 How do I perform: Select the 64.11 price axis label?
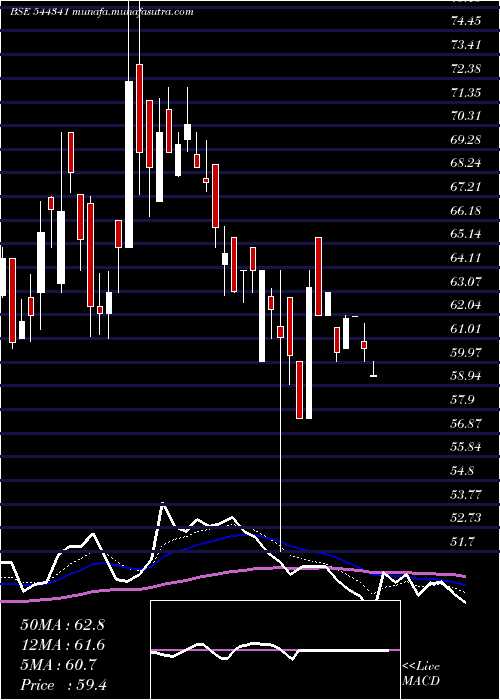click(x=466, y=258)
